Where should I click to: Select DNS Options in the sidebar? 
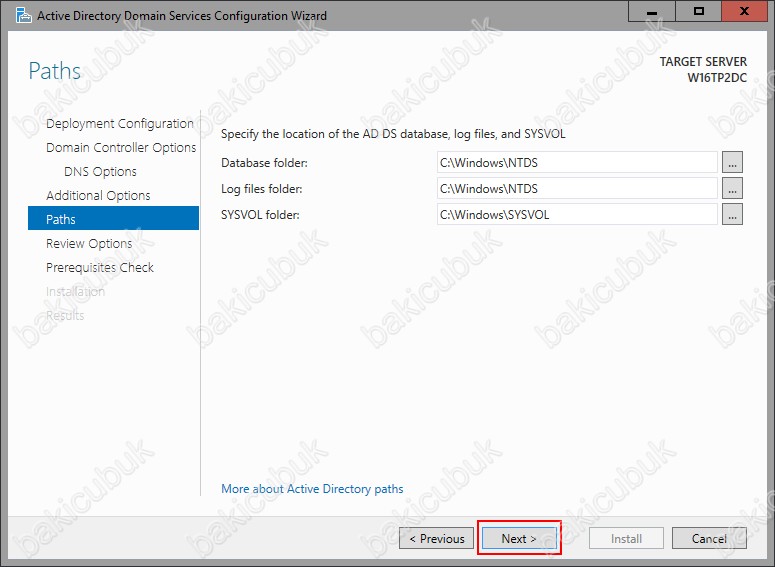click(100, 172)
